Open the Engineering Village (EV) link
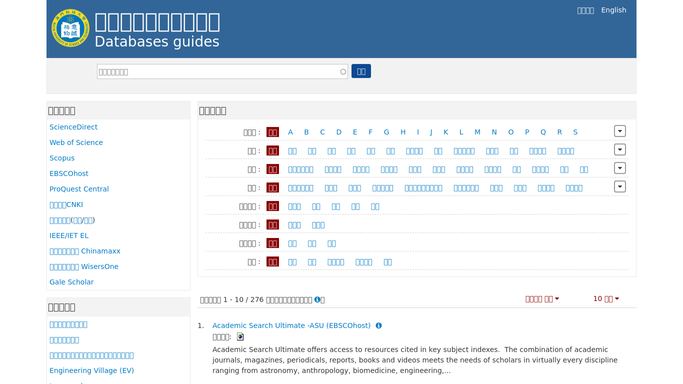 (x=91, y=371)
